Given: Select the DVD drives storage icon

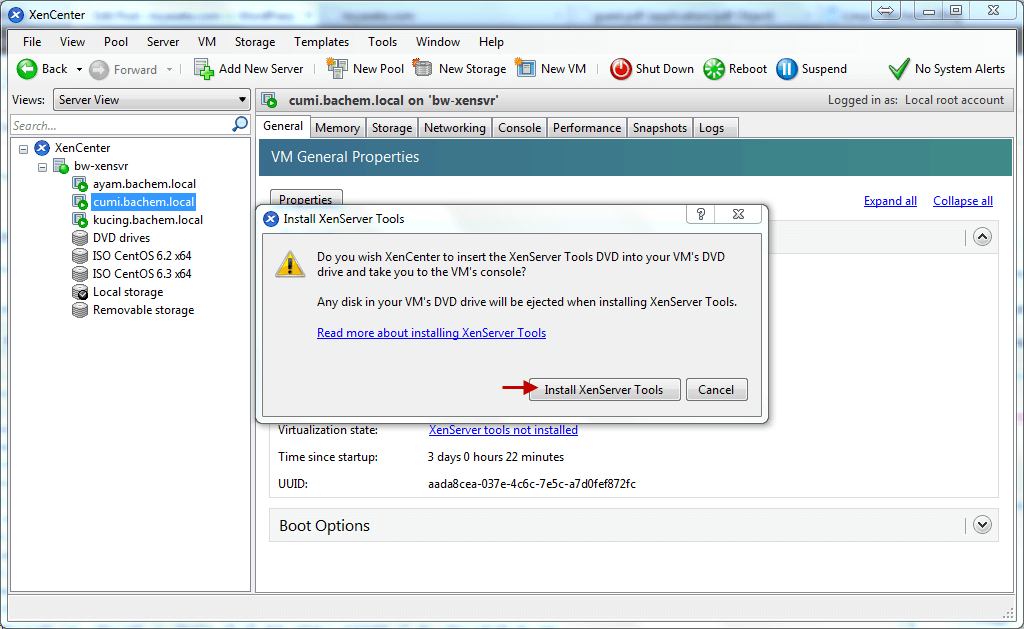Looking at the screenshot, I should pos(80,238).
